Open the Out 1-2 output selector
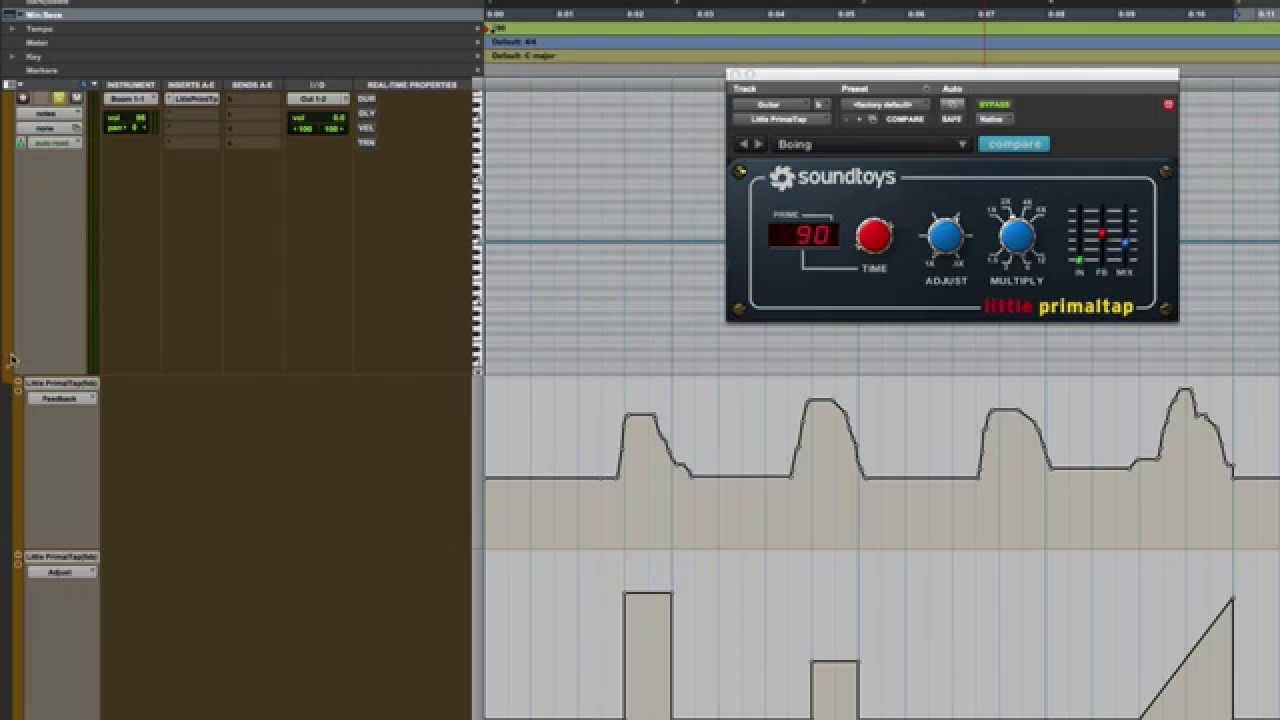1280x720 pixels. click(318, 99)
